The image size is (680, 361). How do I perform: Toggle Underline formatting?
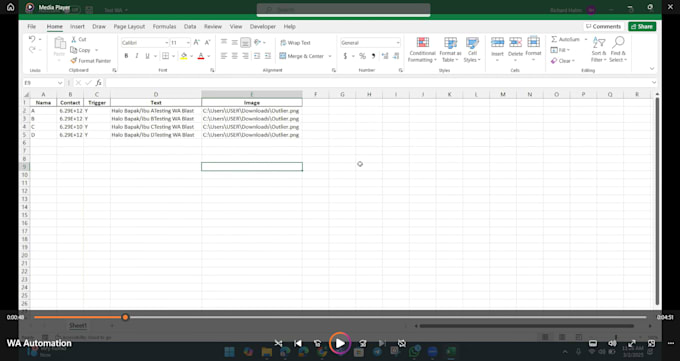(x=147, y=56)
